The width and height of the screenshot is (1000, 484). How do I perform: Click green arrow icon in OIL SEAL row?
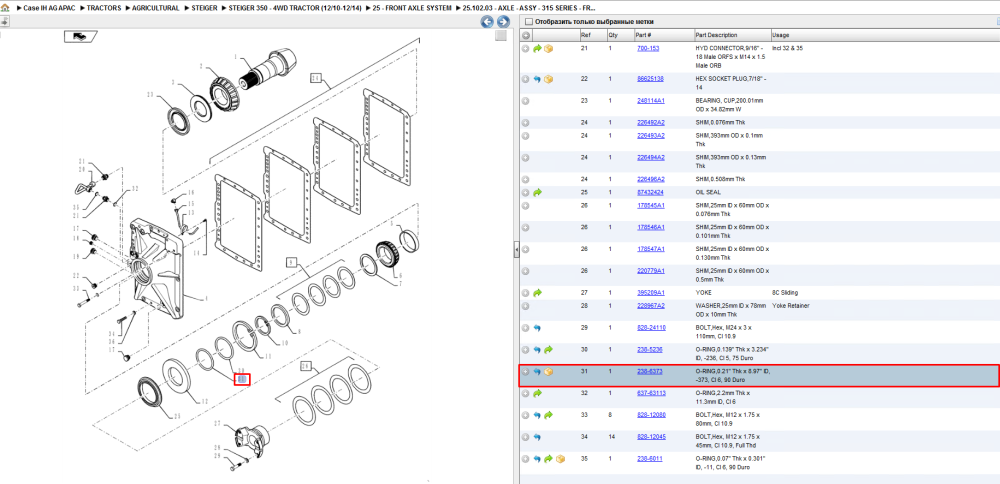[537, 192]
